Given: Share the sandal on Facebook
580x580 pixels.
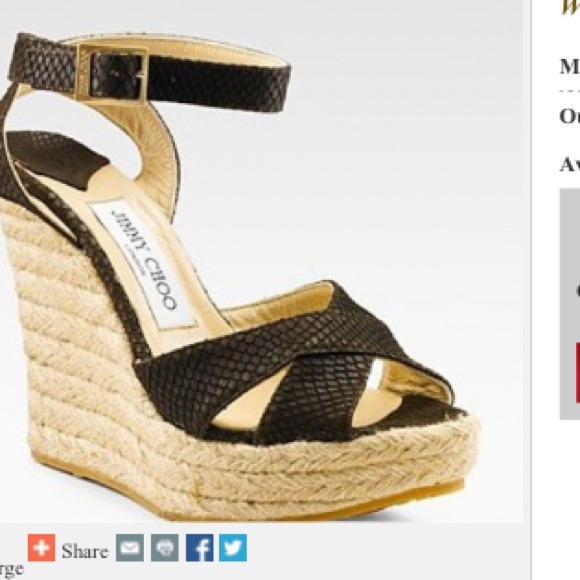Looking at the screenshot, I should 199,547.
